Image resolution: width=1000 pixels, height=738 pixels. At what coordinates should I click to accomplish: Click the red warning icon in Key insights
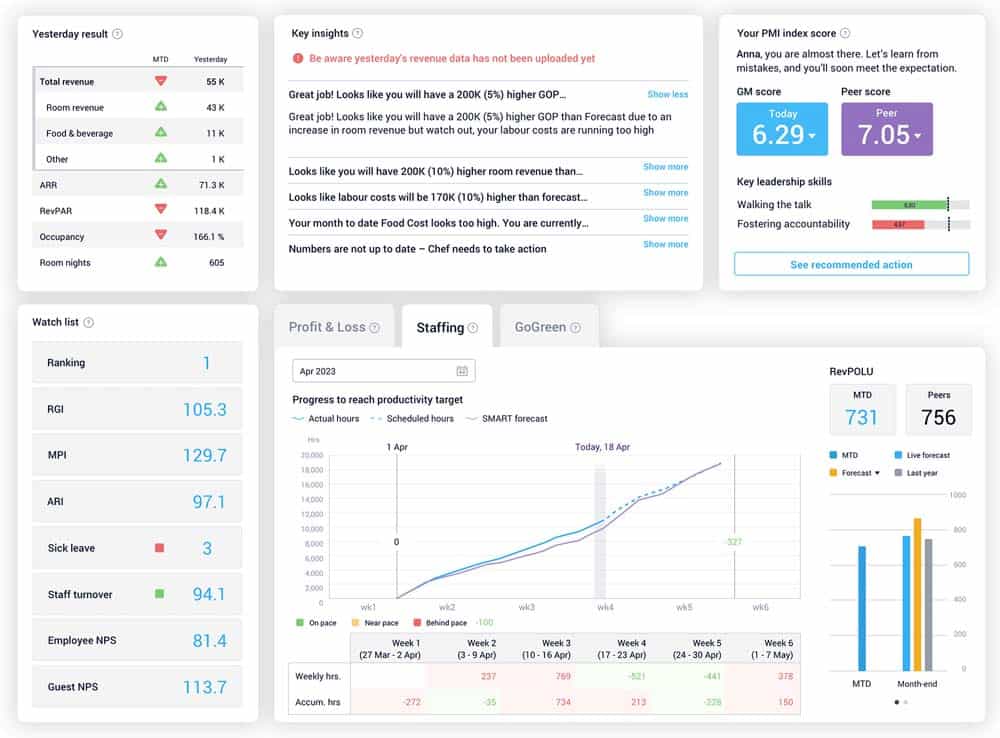[297, 59]
